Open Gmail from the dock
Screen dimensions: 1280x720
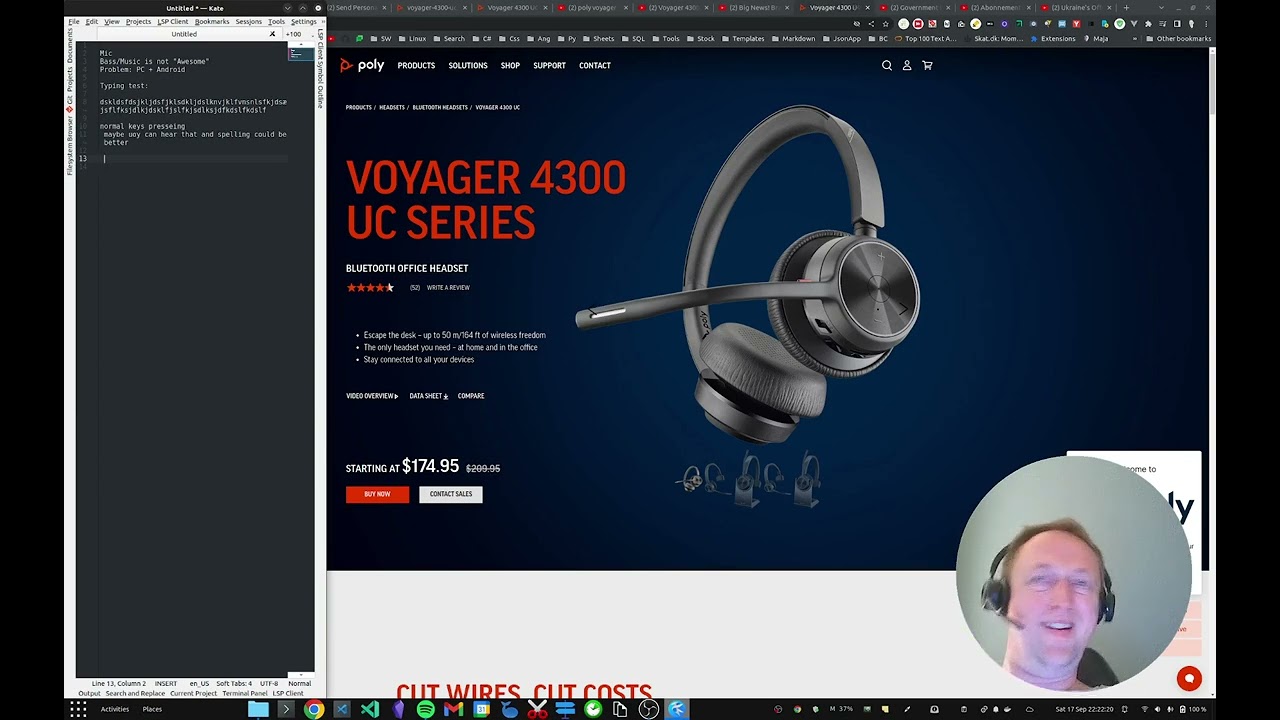coord(453,709)
